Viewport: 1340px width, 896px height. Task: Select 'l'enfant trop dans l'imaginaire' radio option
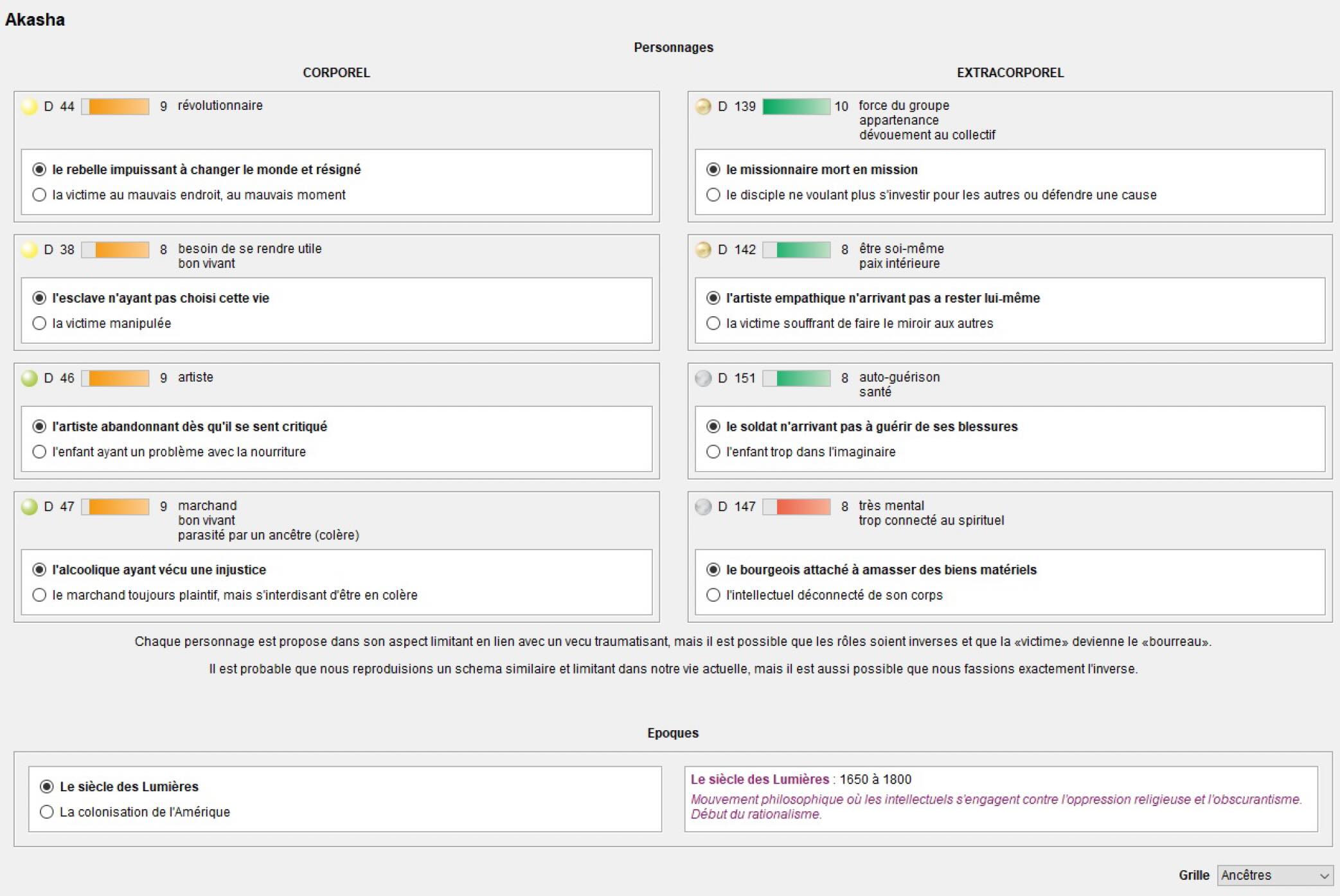713,452
